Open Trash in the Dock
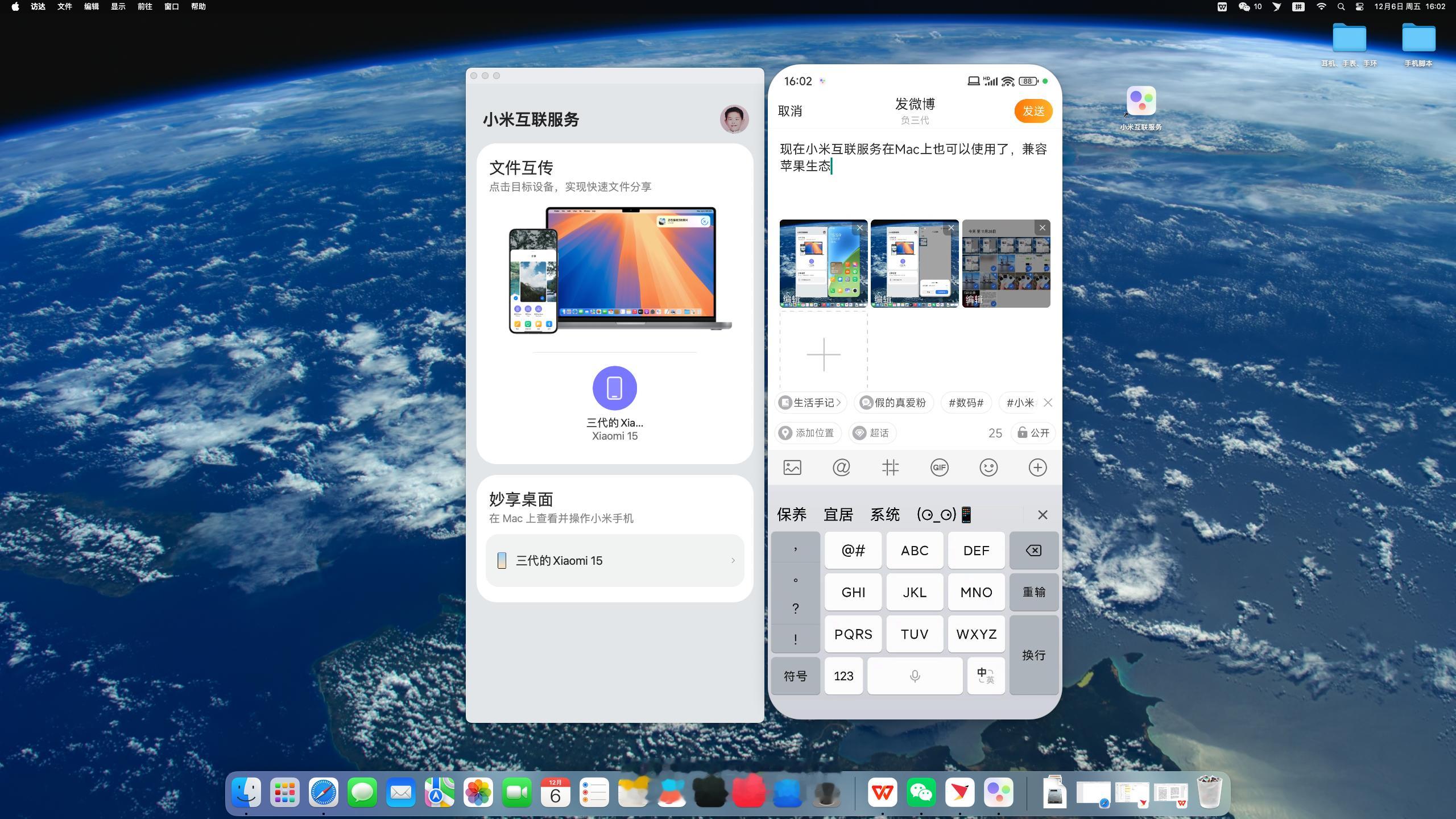Image resolution: width=1456 pixels, height=819 pixels. [1210, 792]
